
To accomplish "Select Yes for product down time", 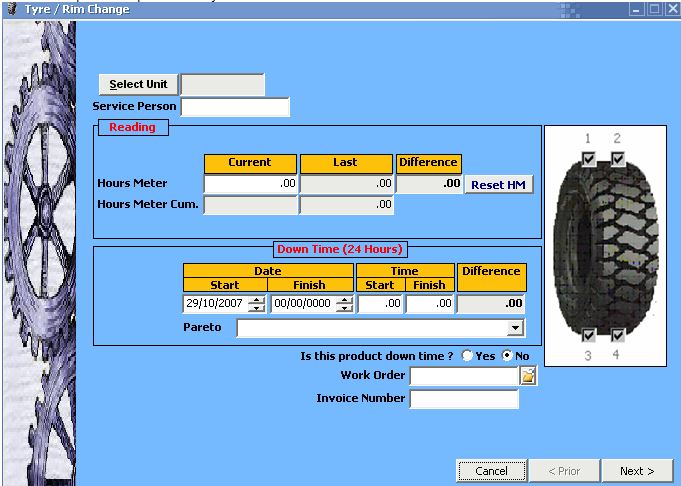I will pos(467,356).
